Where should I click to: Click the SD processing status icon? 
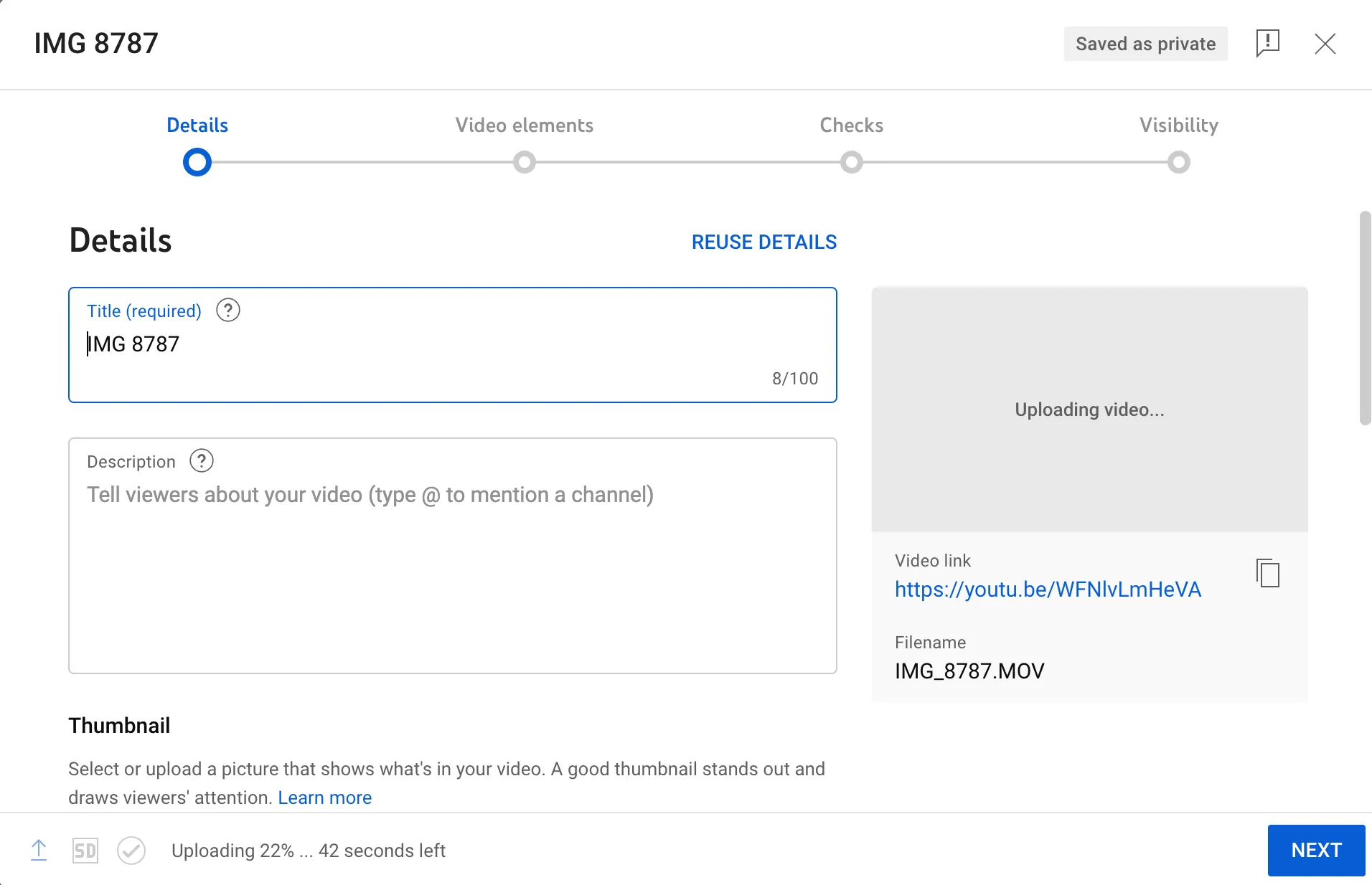click(x=85, y=851)
